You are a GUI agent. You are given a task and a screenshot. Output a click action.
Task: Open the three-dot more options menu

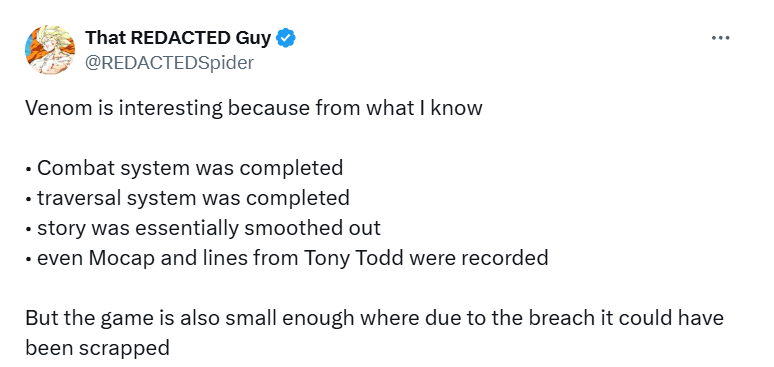(720, 38)
